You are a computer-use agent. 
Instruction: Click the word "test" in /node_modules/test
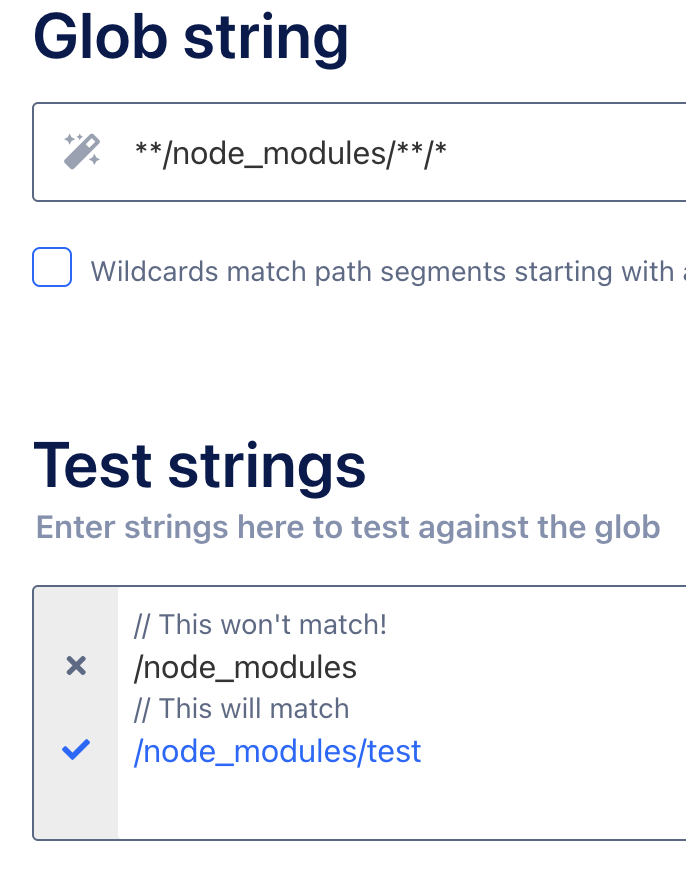394,751
